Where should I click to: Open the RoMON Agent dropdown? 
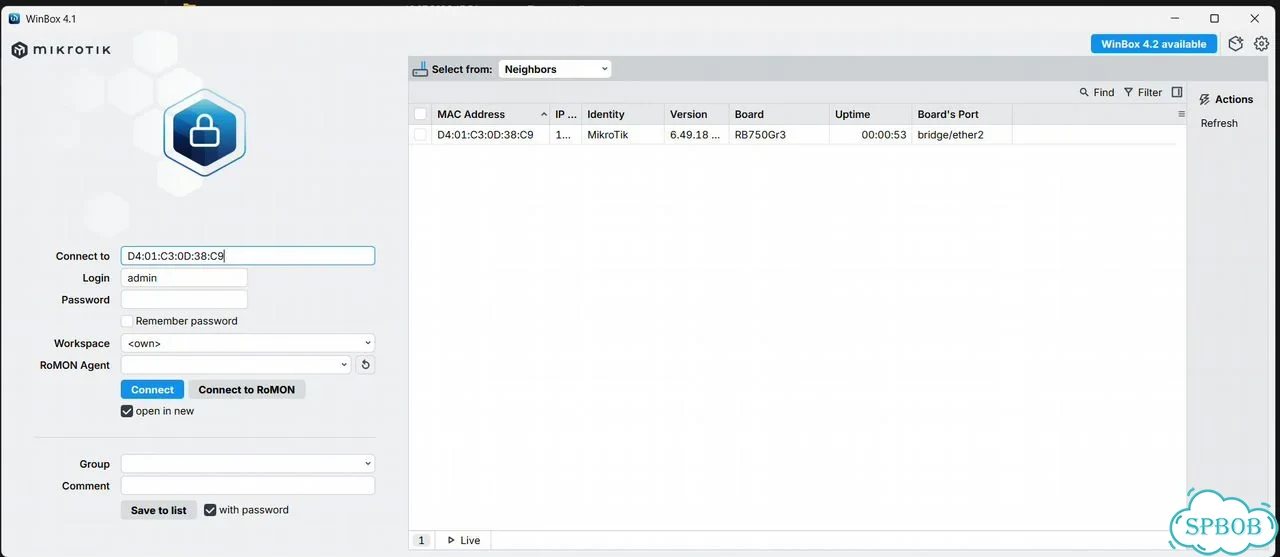click(x=236, y=365)
